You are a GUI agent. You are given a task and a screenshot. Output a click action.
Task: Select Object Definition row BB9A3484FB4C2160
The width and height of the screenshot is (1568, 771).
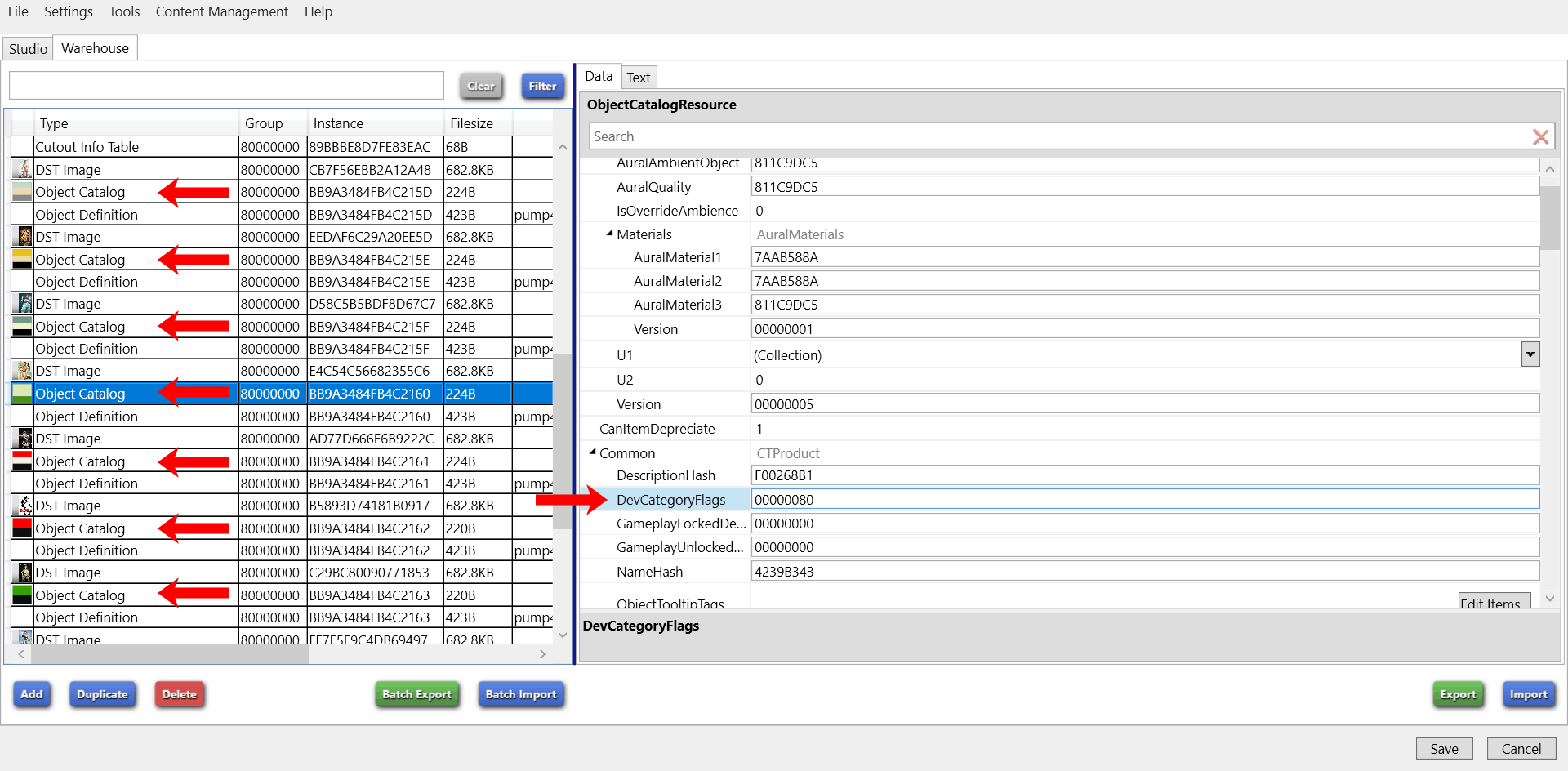tap(283, 416)
